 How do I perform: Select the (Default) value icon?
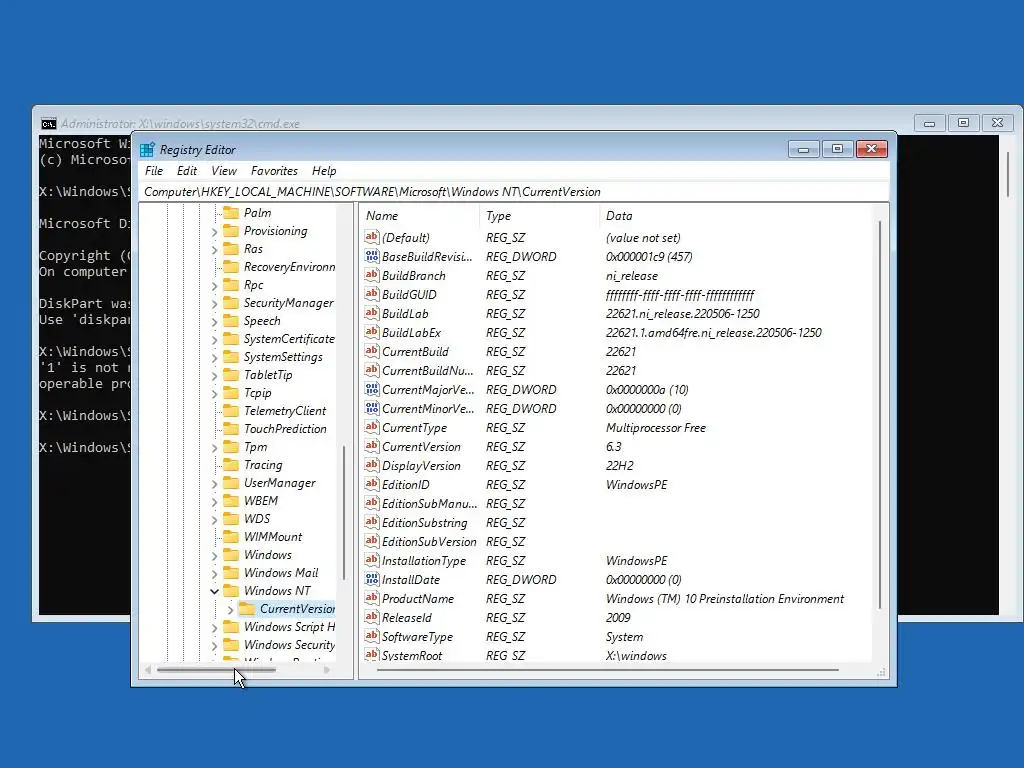(372, 237)
